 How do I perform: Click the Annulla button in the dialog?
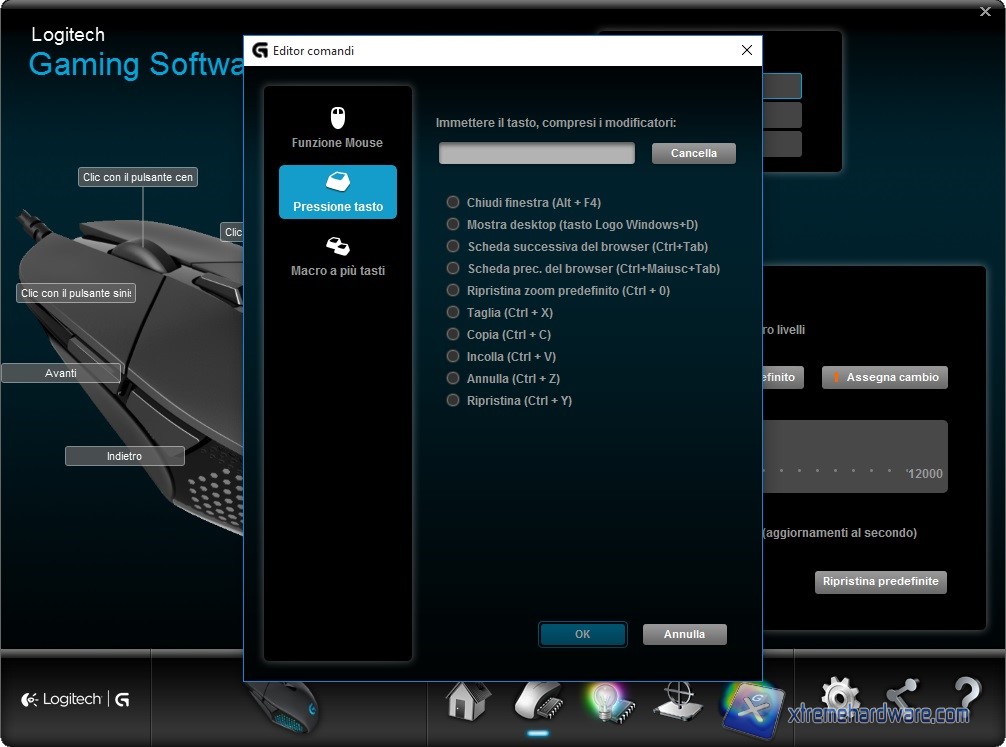pyautogui.click(x=684, y=634)
